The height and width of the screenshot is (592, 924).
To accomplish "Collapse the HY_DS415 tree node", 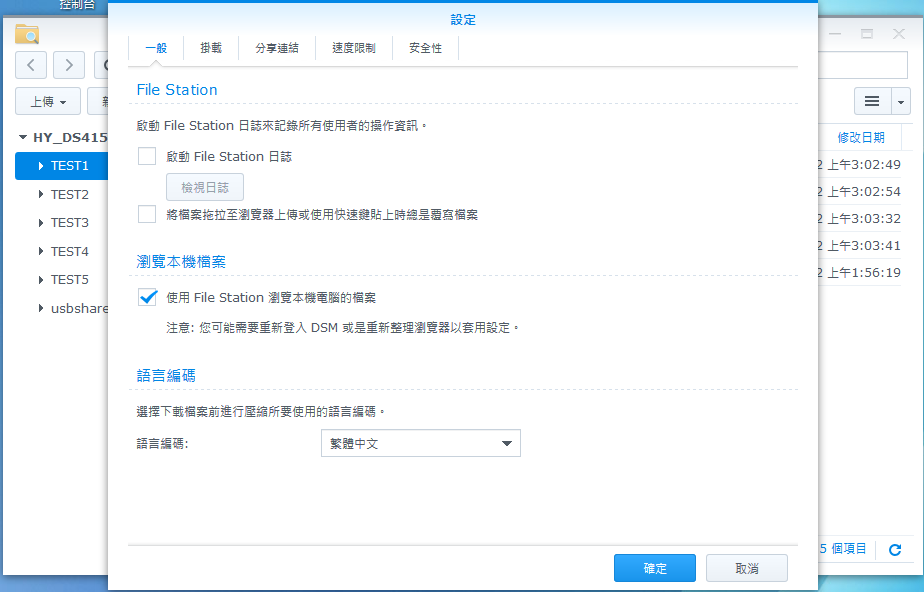I will [23, 137].
